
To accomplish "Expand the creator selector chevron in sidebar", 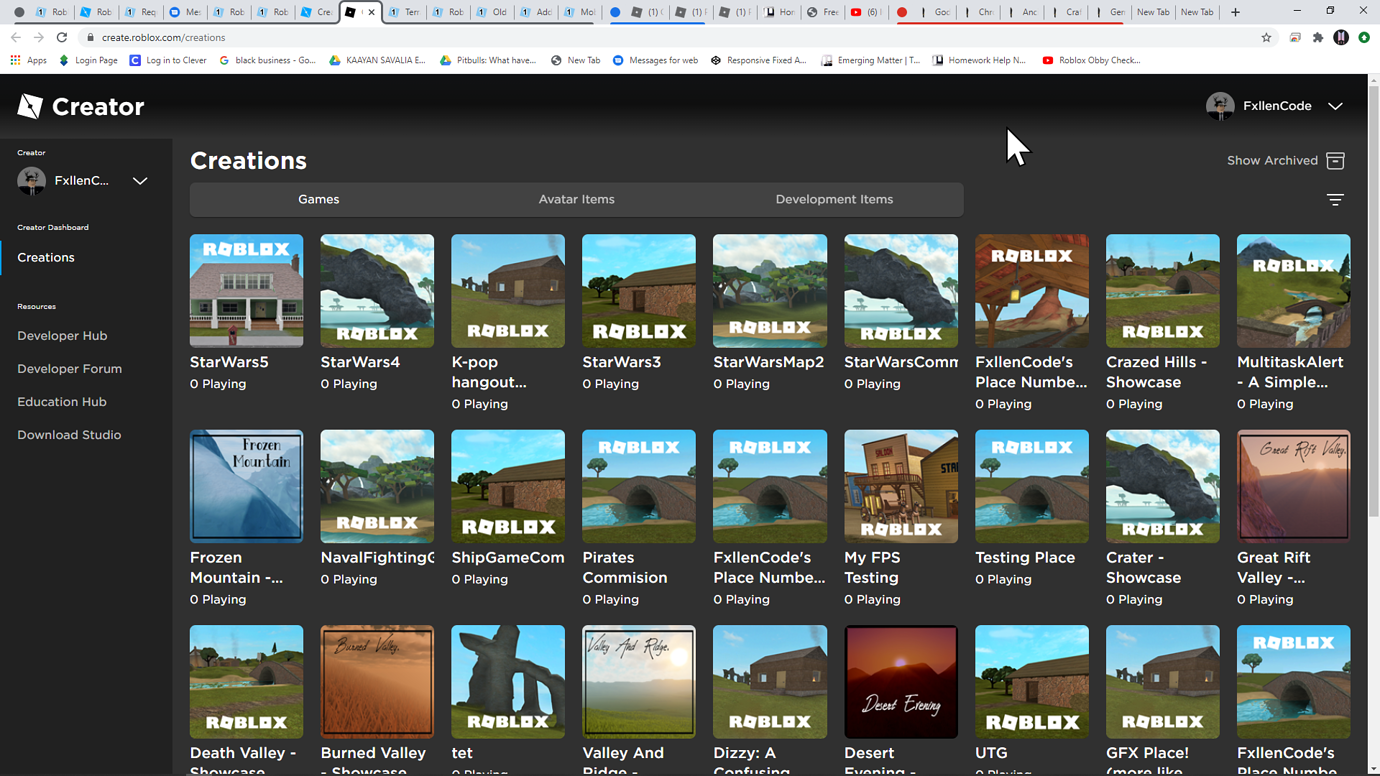I will click(x=140, y=180).
